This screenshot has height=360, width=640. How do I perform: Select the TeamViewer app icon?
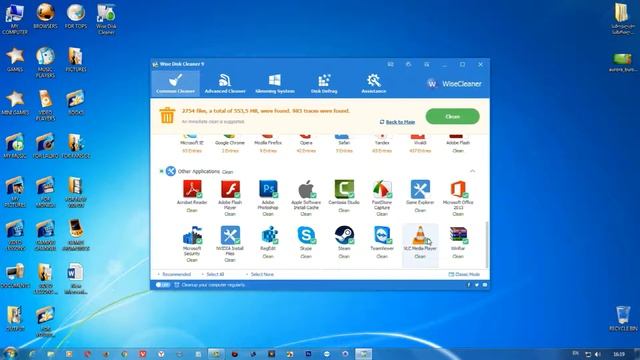(382, 236)
